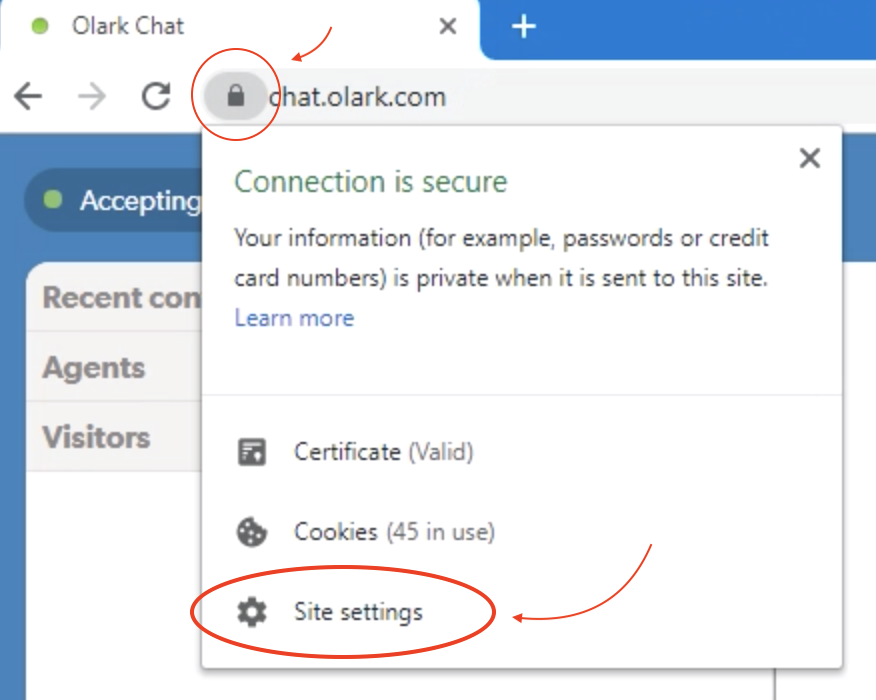Toggle the Accepting status pill
The image size is (876, 700).
pos(113,200)
